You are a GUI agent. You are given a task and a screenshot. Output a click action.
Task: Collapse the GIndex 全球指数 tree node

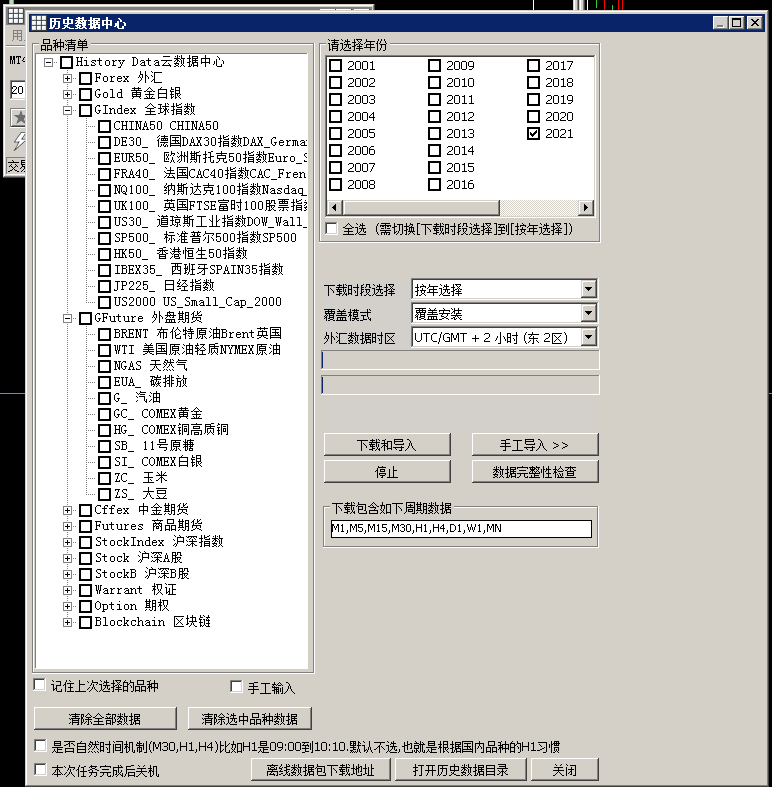pos(68,110)
